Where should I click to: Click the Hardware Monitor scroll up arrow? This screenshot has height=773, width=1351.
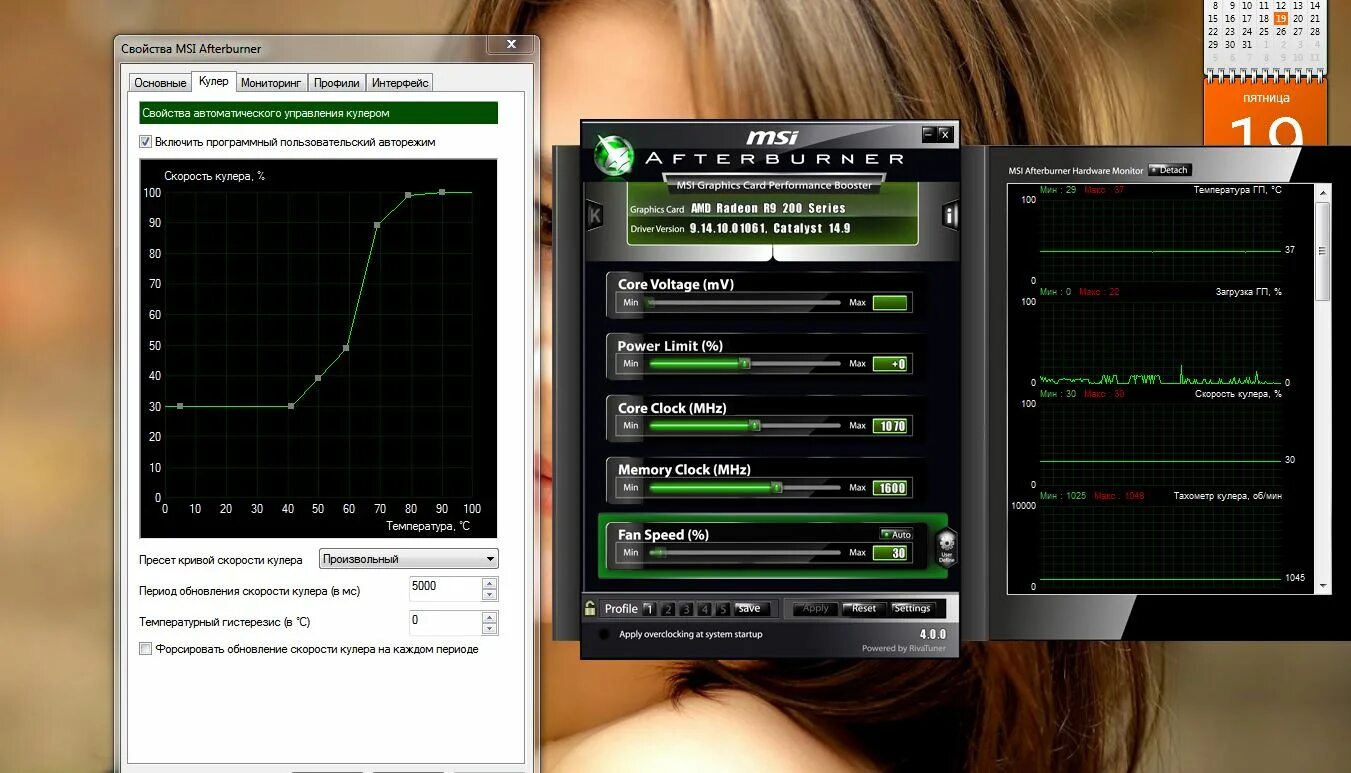click(x=1324, y=191)
